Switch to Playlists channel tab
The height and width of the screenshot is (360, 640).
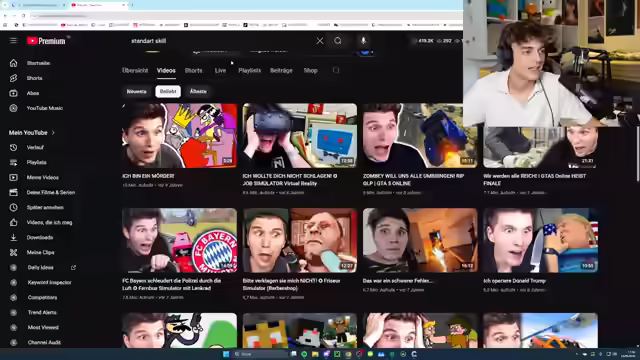coord(249,70)
